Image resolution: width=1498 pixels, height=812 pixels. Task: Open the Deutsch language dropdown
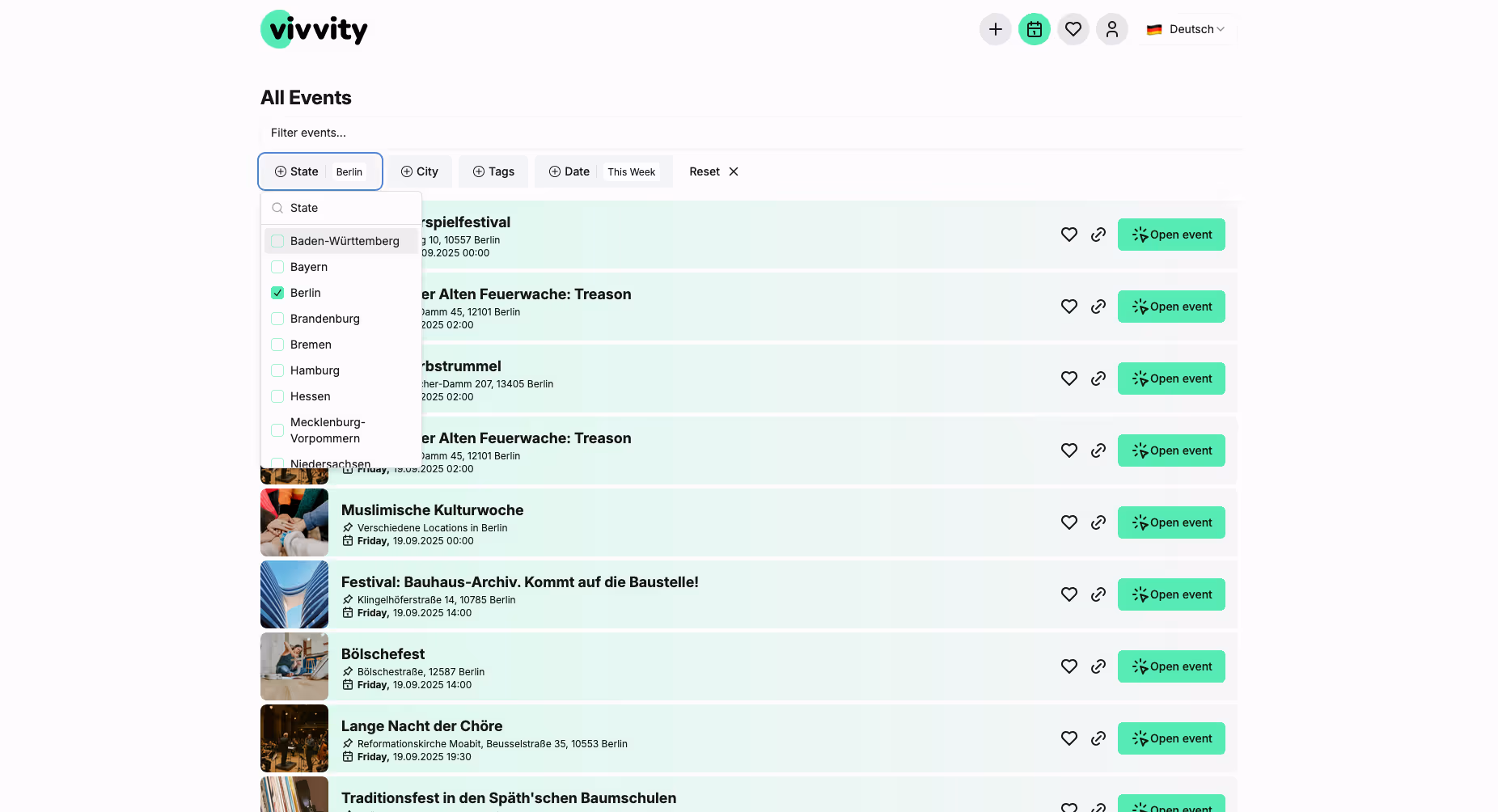point(1187,29)
